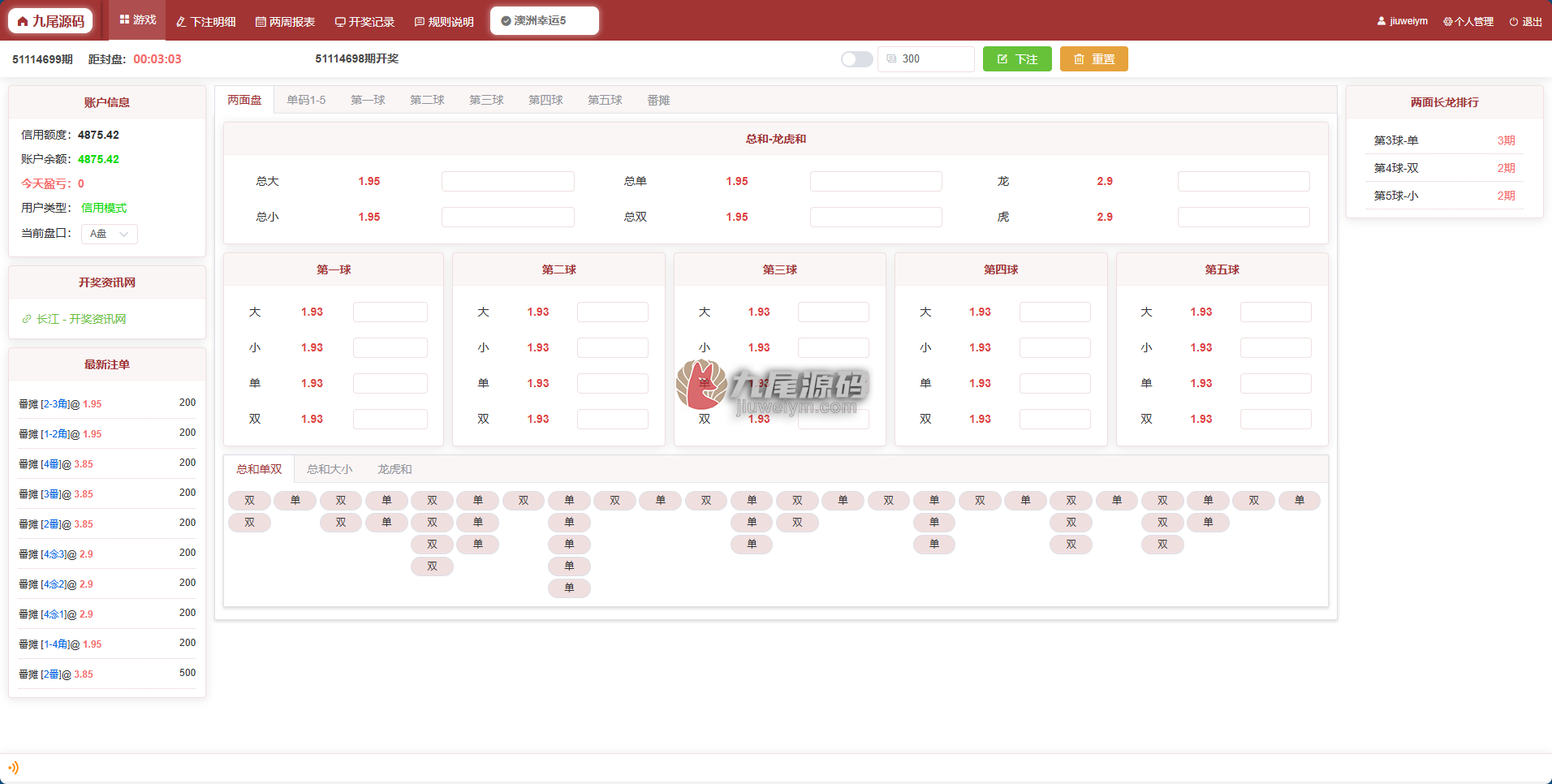Click 第五球 大 input field
1552x784 pixels.
1276,312
